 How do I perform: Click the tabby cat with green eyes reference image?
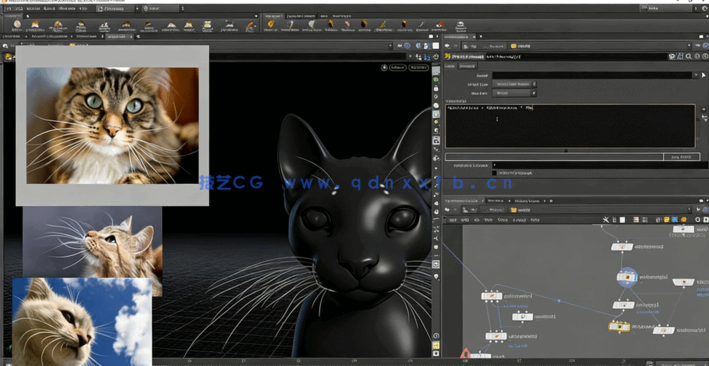[x=112, y=126]
